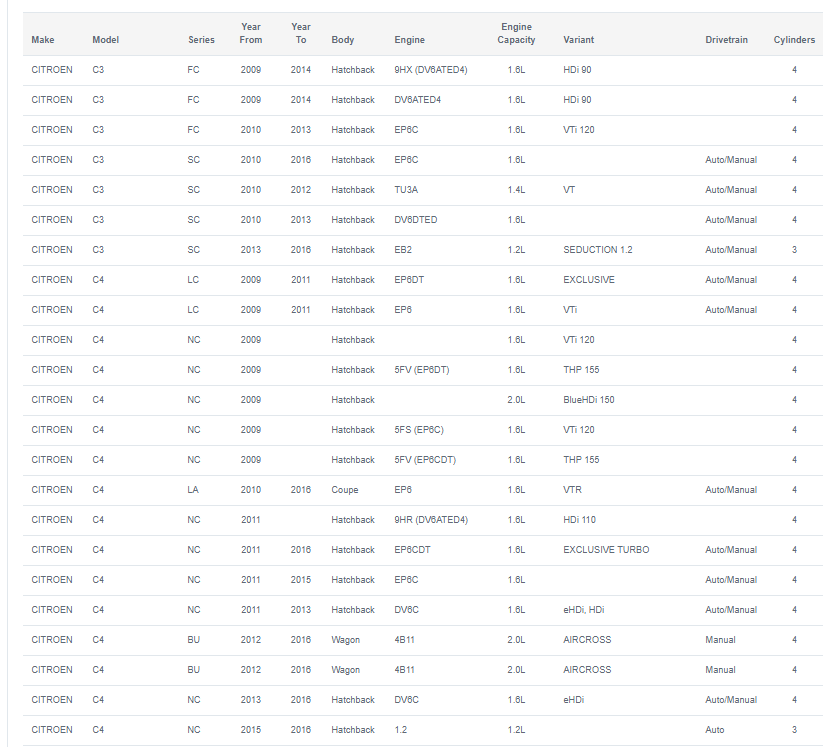The width and height of the screenshot is (834, 747).
Task: Select the TU3A engine cell
Action: [406, 190]
